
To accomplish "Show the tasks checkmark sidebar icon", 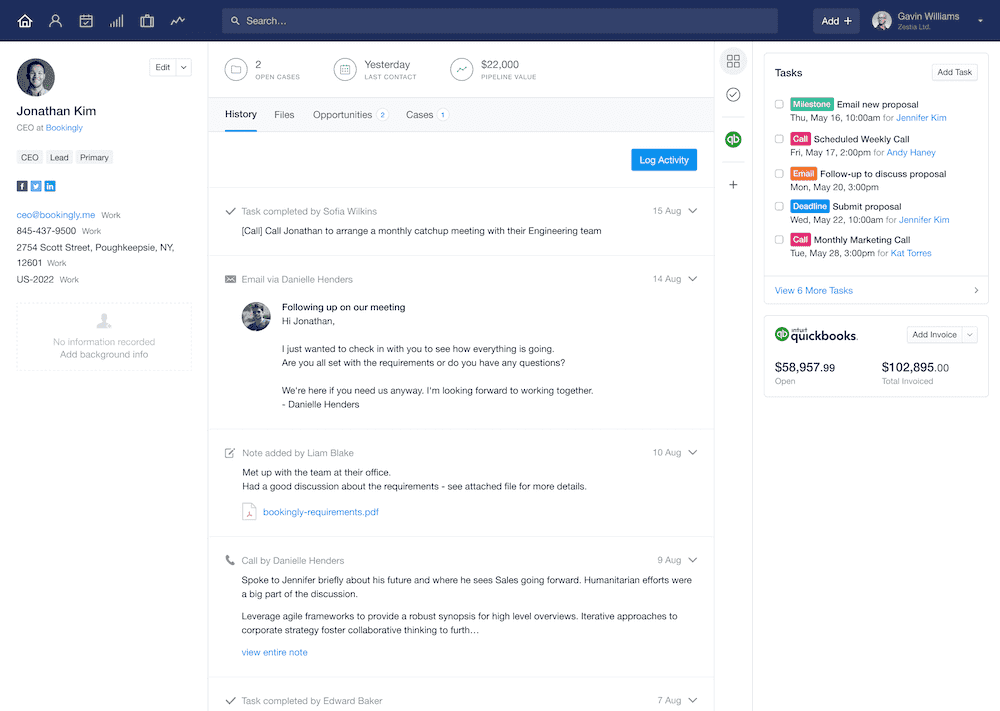I will pos(733,94).
